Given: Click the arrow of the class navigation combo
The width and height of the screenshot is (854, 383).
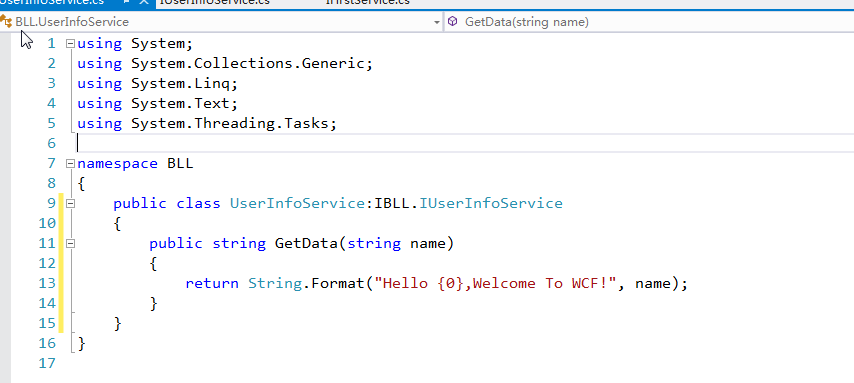Looking at the screenshot, I should pyautogui.click(x=436, y=22).
